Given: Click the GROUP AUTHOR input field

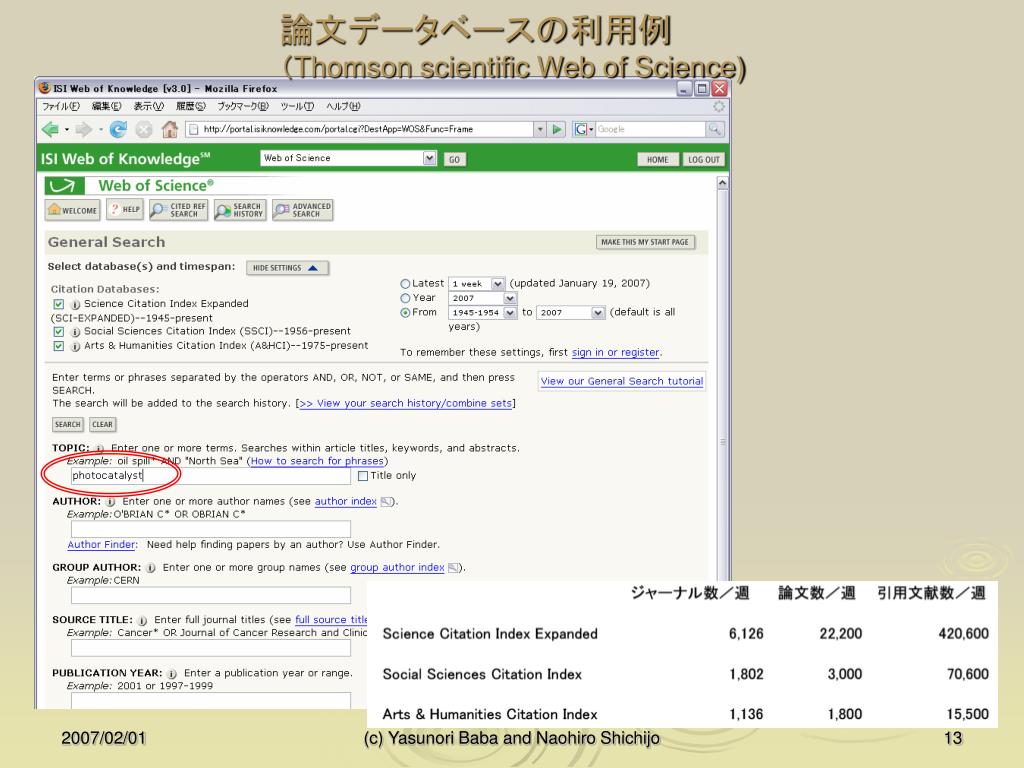Looking at the screenshot, I should (211, 595).
